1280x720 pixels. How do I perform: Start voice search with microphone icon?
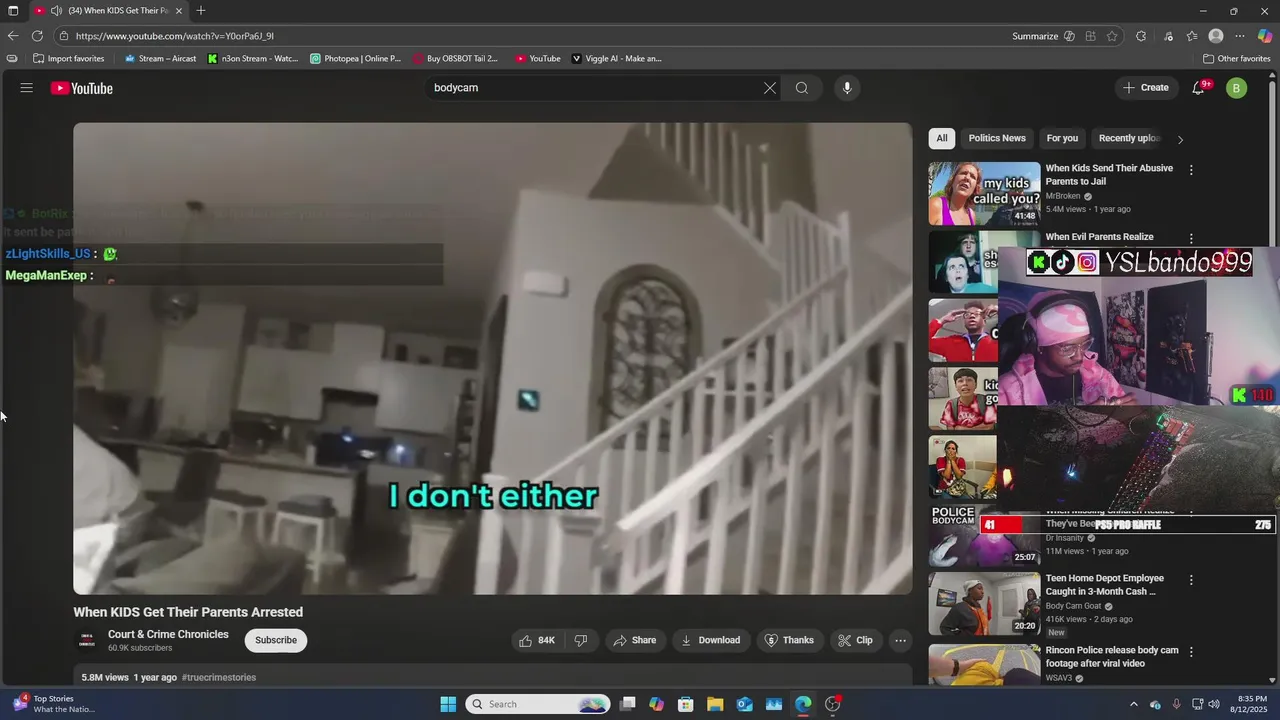[x=847, y=88]
